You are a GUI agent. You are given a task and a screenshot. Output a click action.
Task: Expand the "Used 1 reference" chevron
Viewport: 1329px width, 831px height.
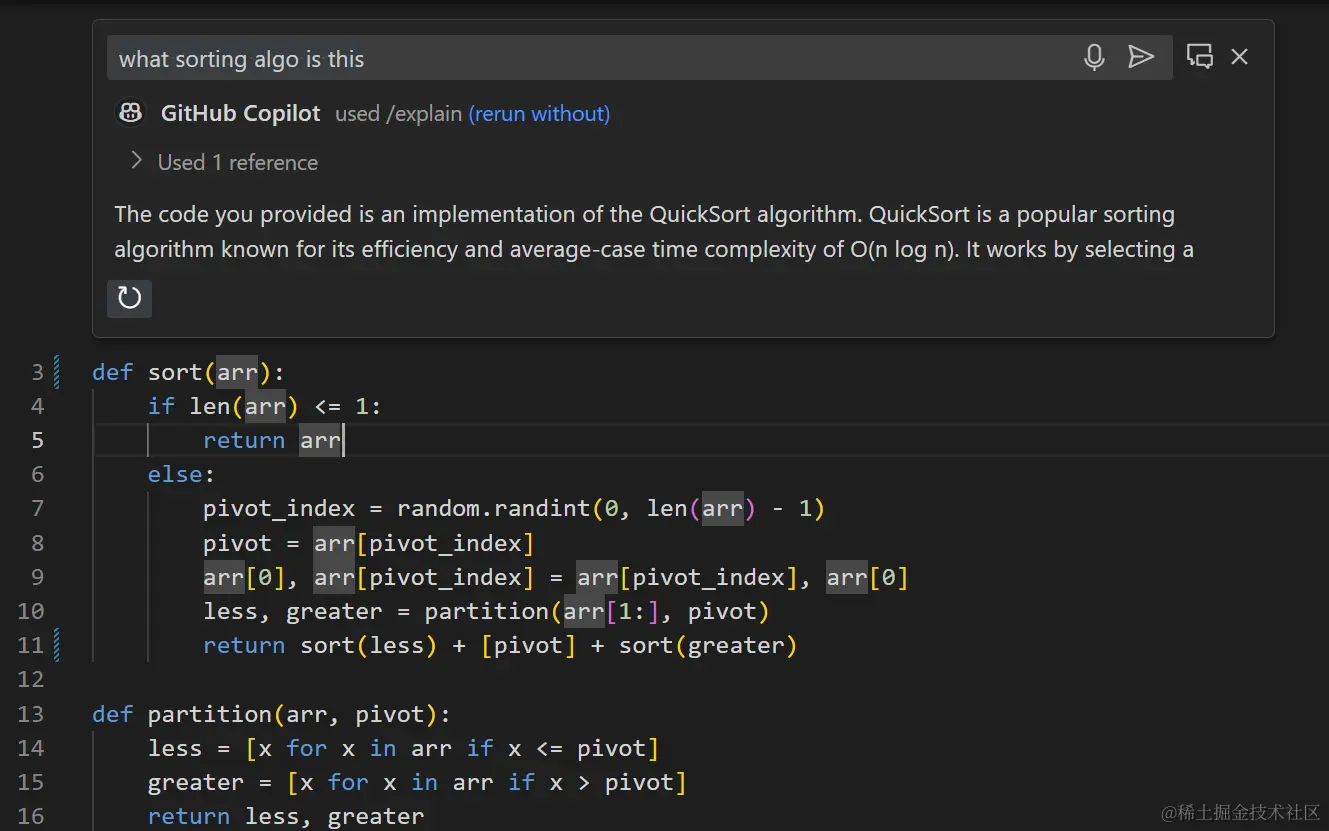click(137, 161)
